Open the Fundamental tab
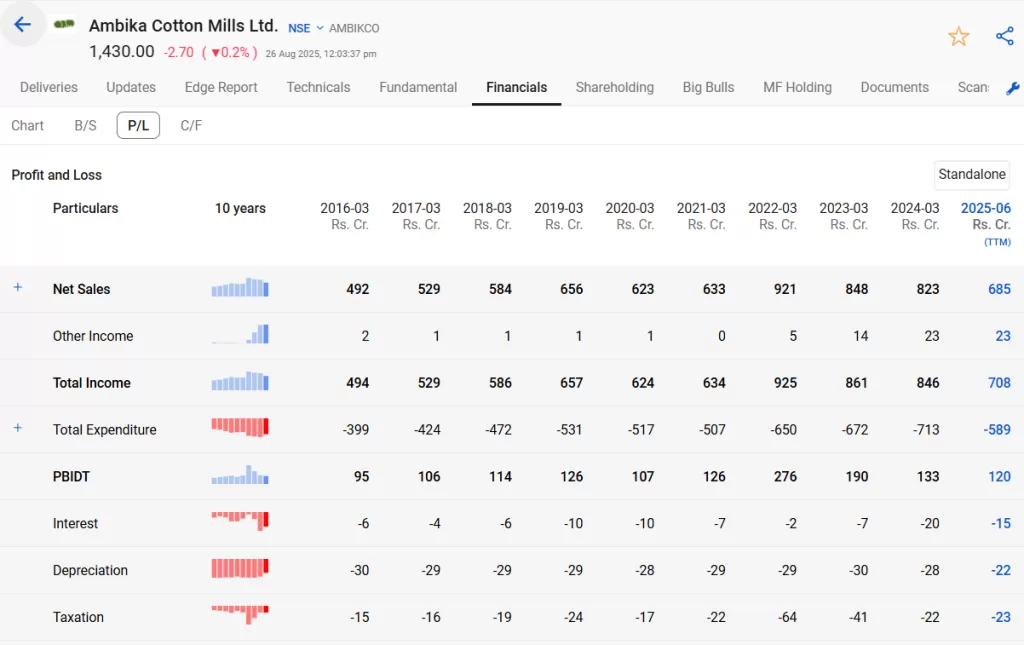The width and height of the screenshot is (1024, 645). [418, 87]
